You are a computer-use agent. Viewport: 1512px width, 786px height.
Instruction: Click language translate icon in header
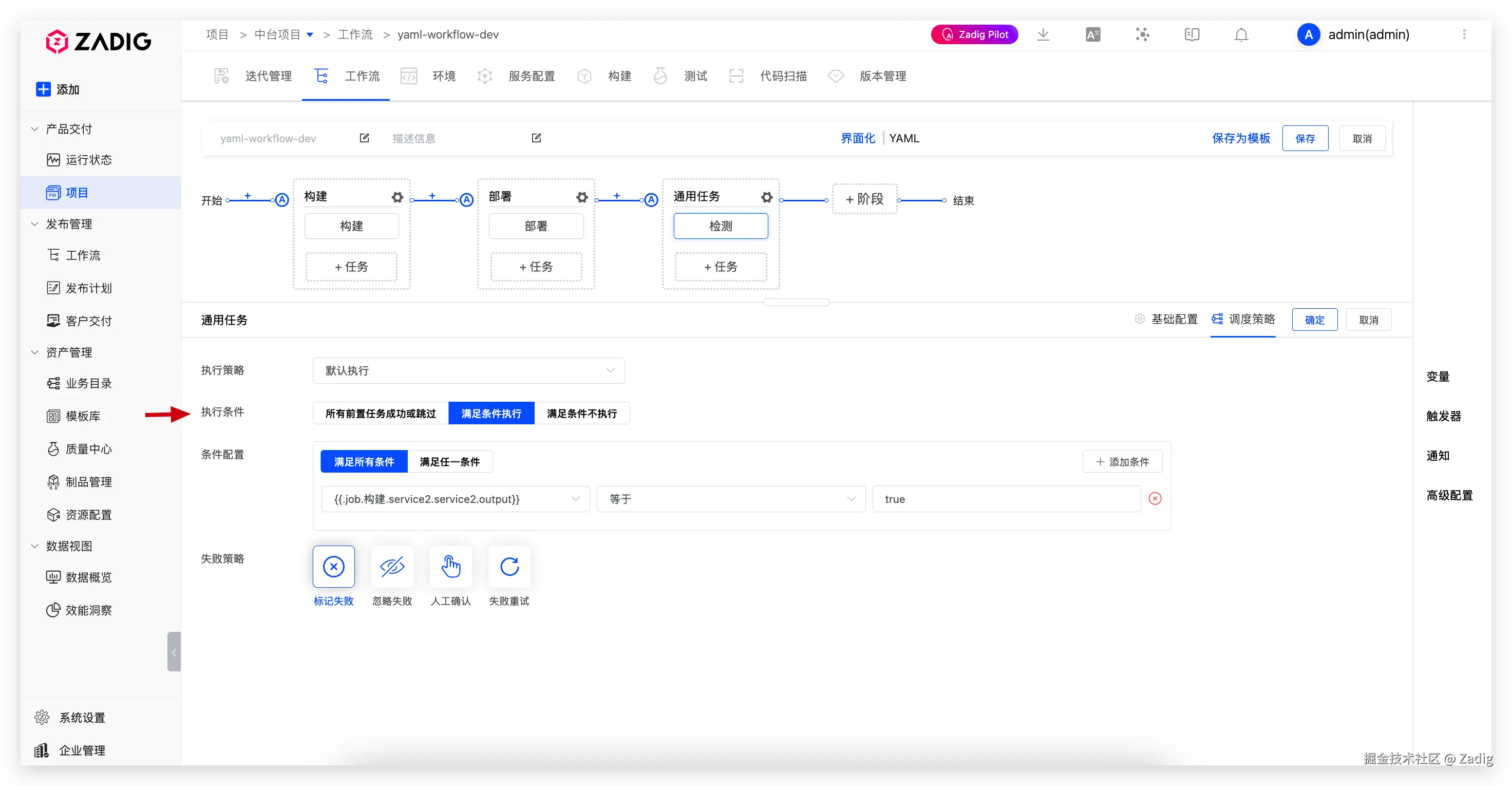(1092, 34)
